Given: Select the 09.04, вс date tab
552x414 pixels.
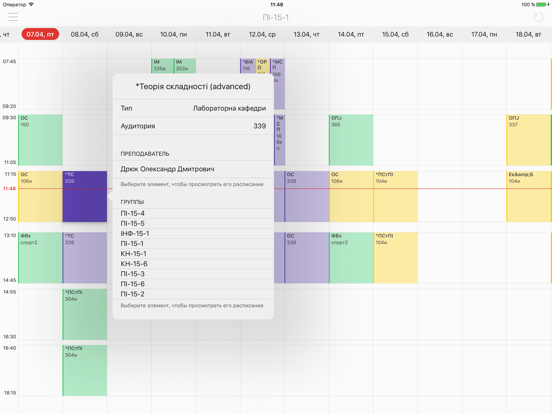Looking at the screenshot, I should click(129, 34).
